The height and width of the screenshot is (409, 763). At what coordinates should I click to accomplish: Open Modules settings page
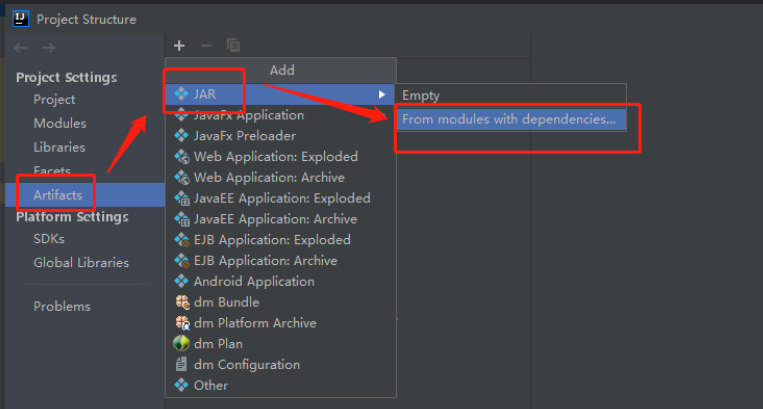60,124
